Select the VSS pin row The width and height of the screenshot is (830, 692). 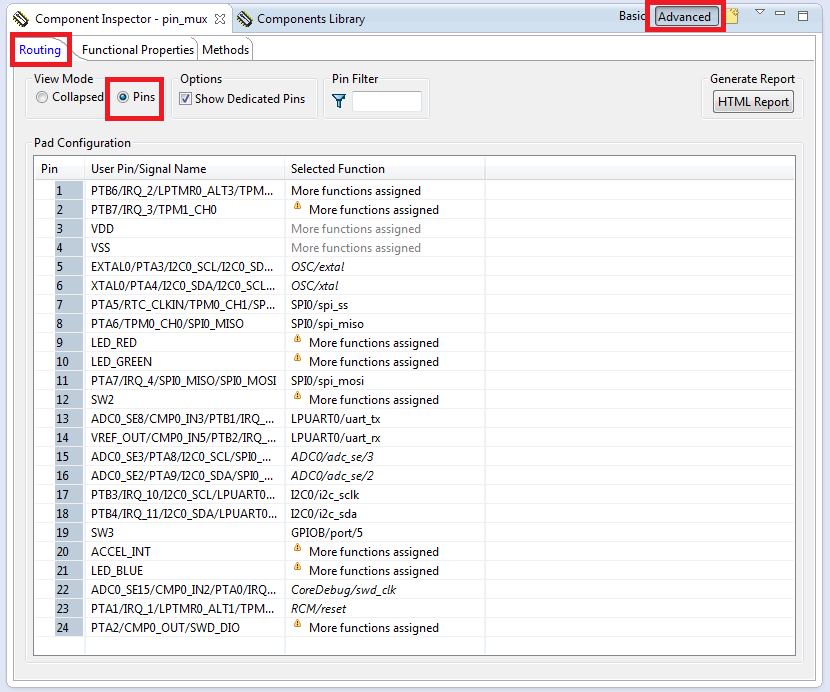[x=414, y=248]
